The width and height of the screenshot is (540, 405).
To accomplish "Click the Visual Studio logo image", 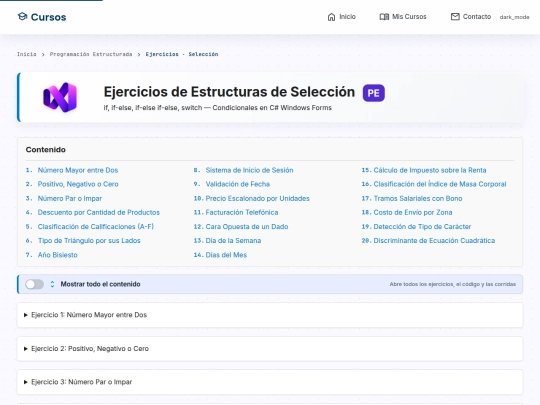I will click(60, 97).
